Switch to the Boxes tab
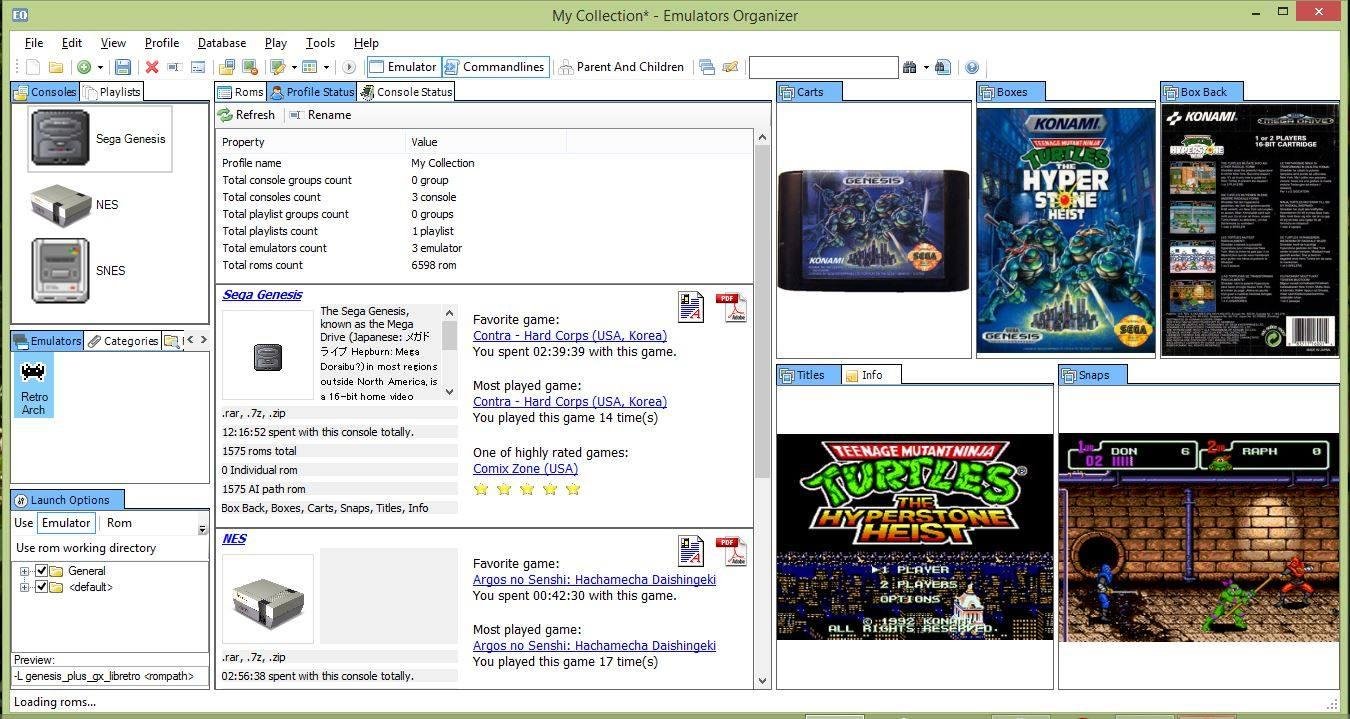This screenshot has height=719, width=1350. coord(1011,91)
